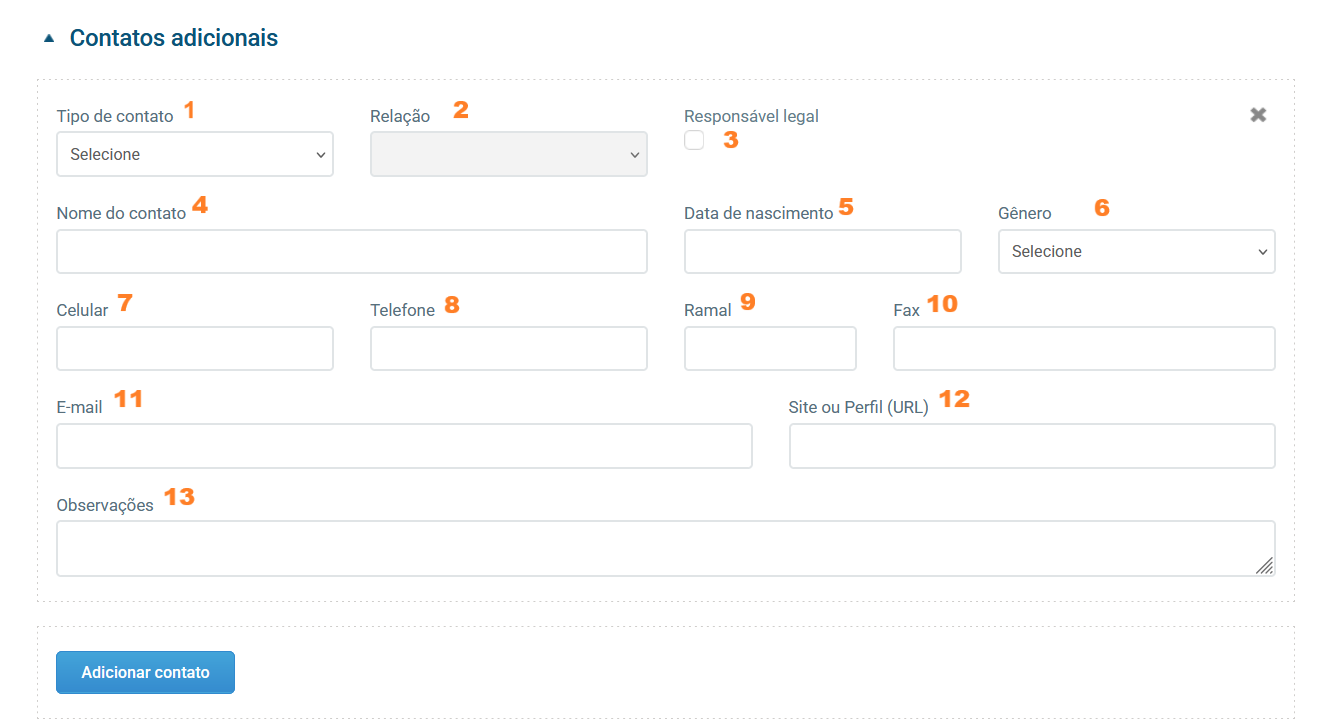Screen dimensions: 1333x724
Task: Check the Responsável legal checkbox
Action: (x=694, y=140)
